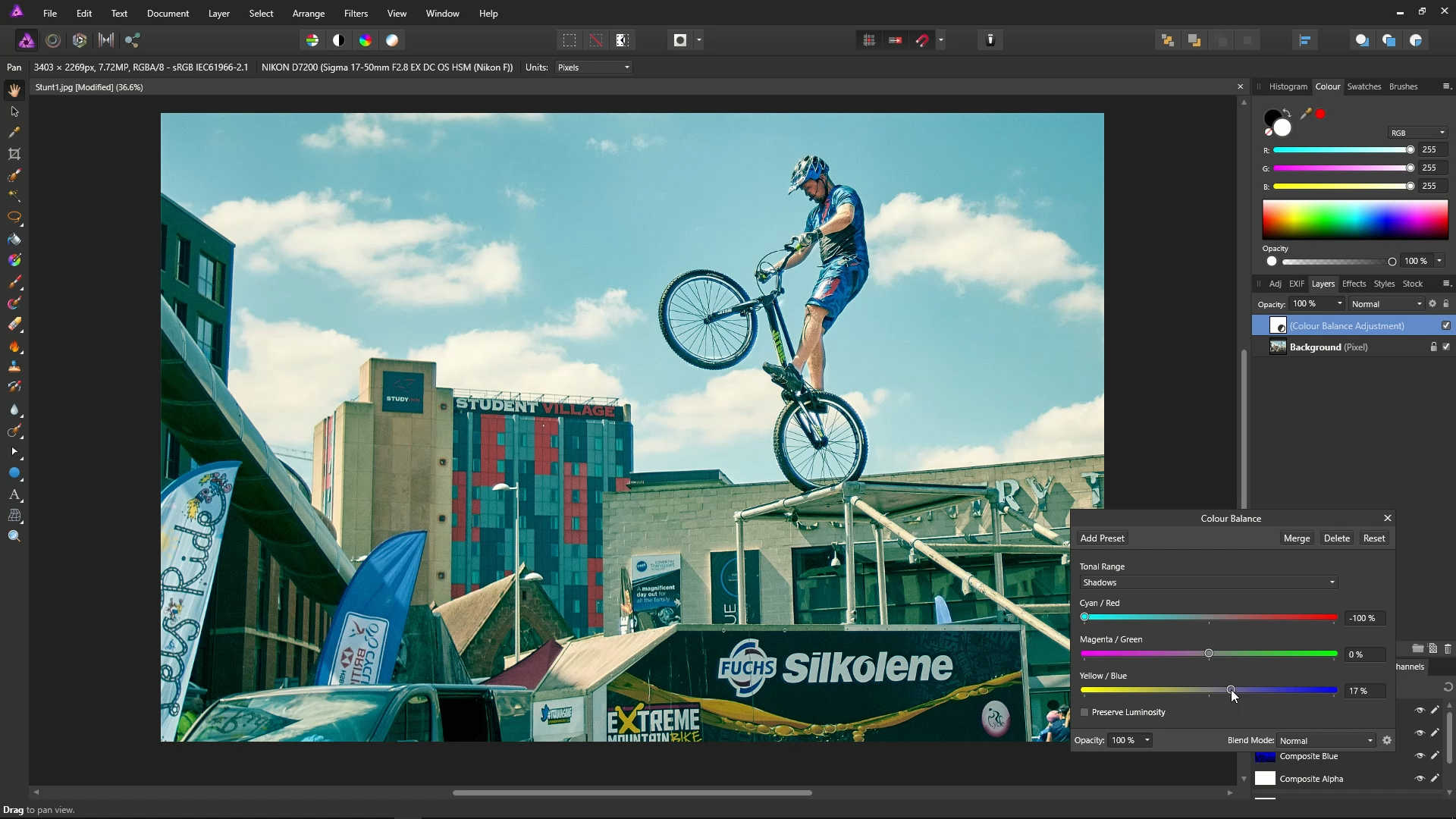Switch to the Swatches tab

tap(1363, 86)
